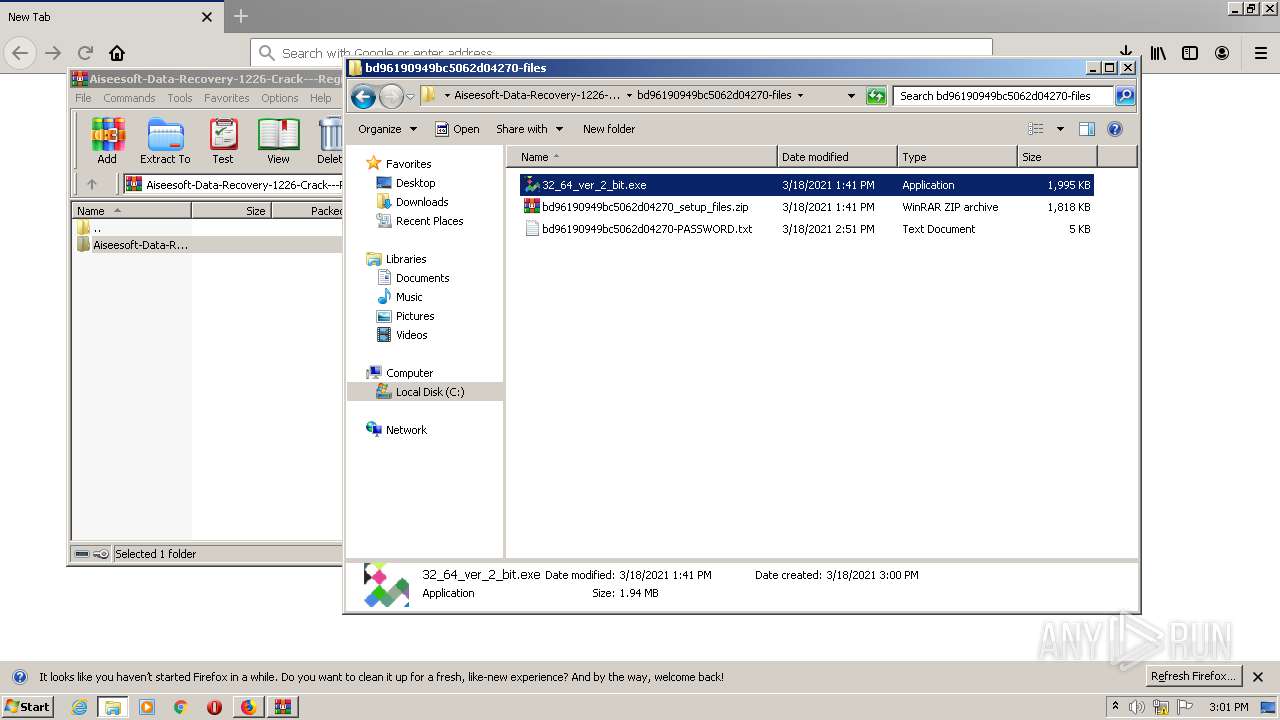This screenshot has height=720, width=1280.
Task: Click the WinRAR Add toolbar icon
Action: point(107,141)
